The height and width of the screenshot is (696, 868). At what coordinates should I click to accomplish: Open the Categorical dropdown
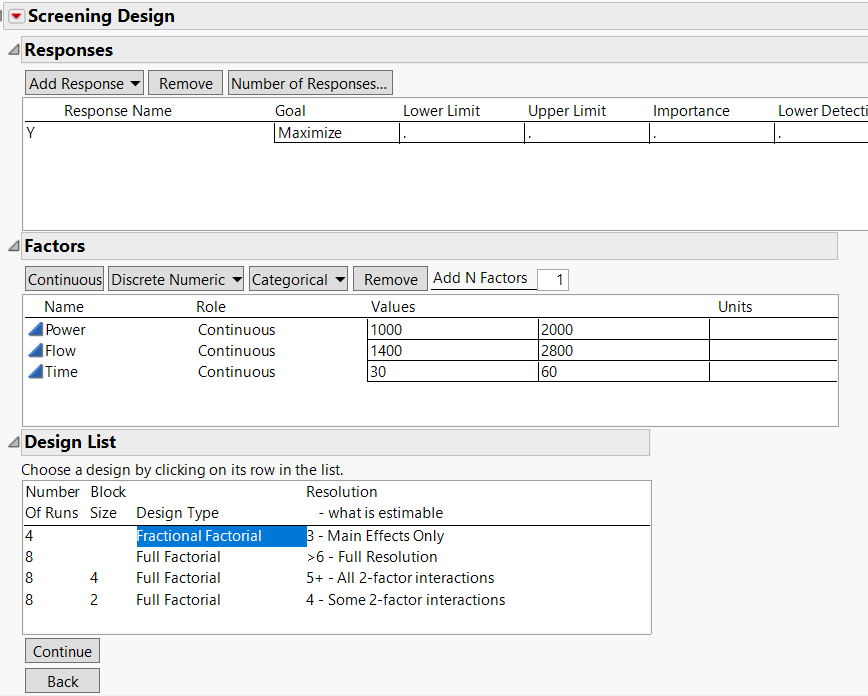pyautogui.click(x=298, y=279)
